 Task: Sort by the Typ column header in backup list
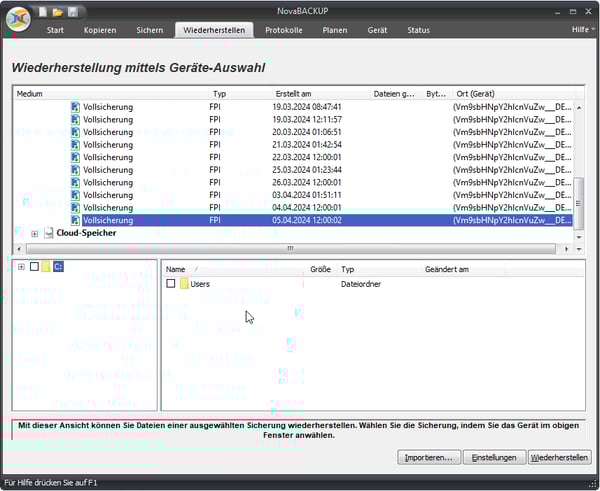point(241,94)
